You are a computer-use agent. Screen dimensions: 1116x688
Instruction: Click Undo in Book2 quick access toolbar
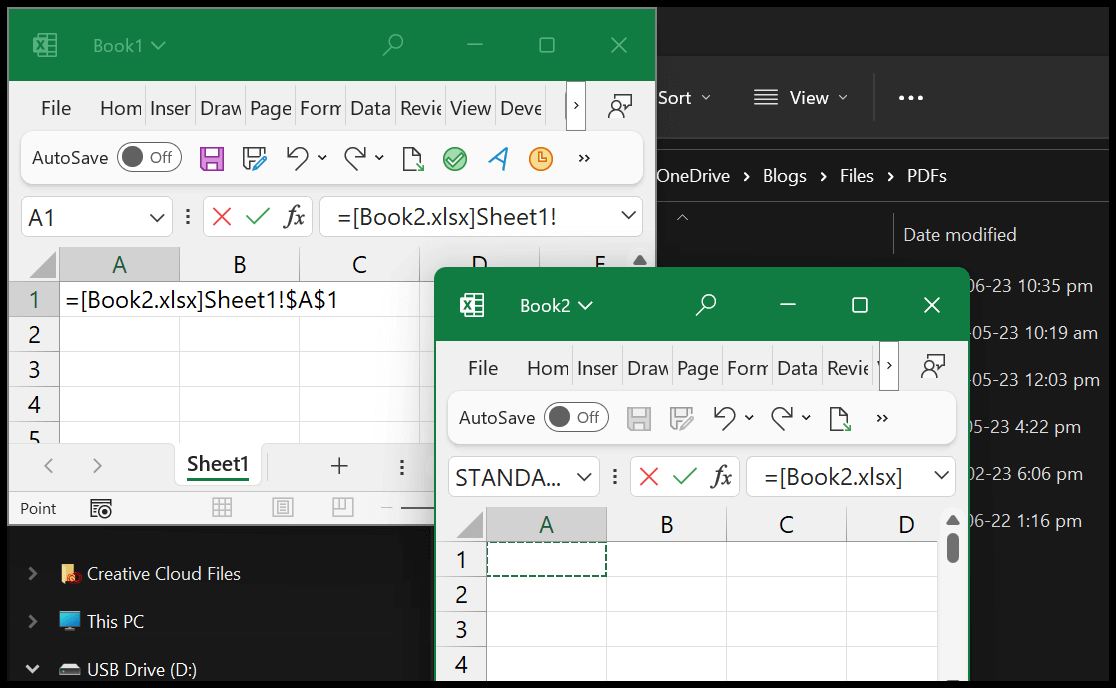(725, 418)
